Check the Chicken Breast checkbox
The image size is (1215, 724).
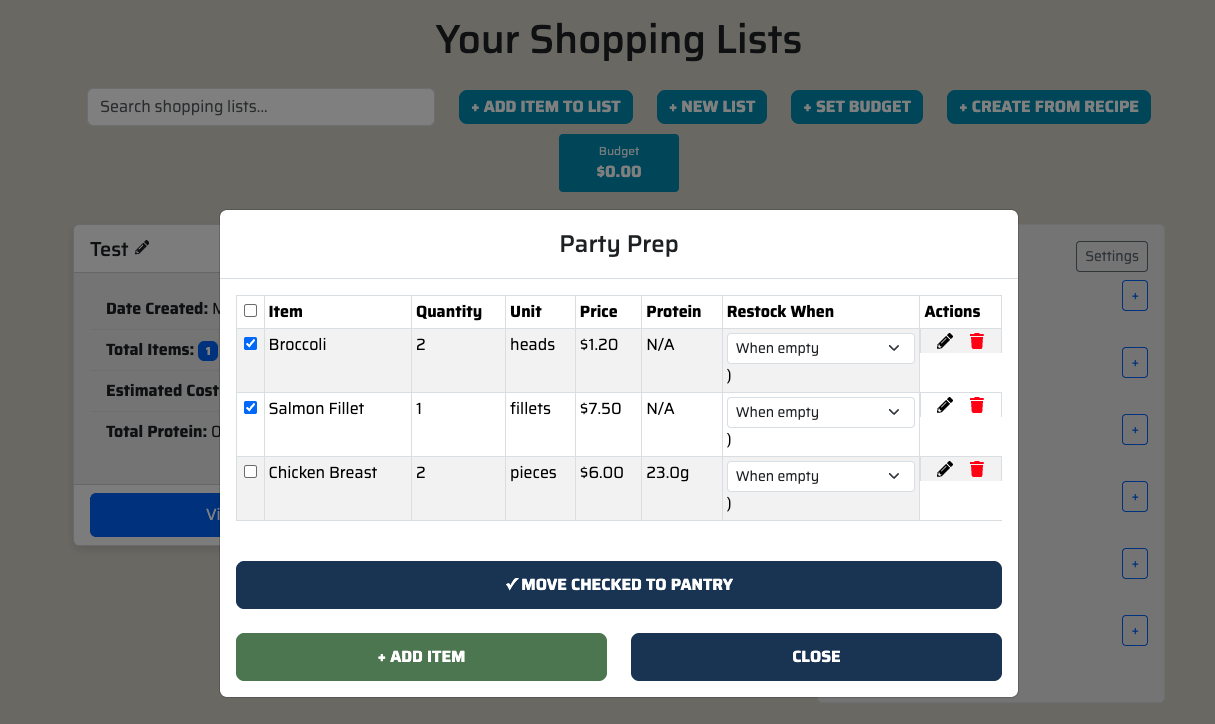[x=250, y=471]
